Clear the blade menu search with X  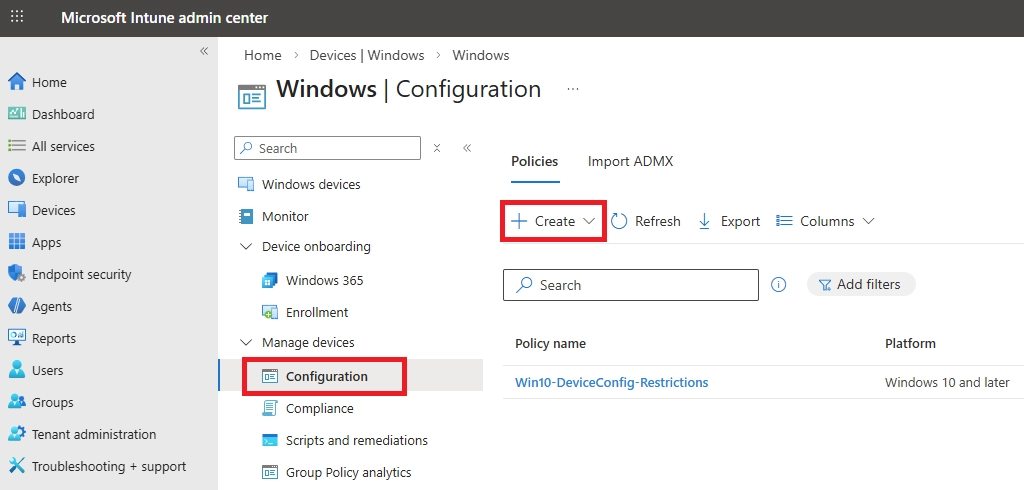coord(437,148)
